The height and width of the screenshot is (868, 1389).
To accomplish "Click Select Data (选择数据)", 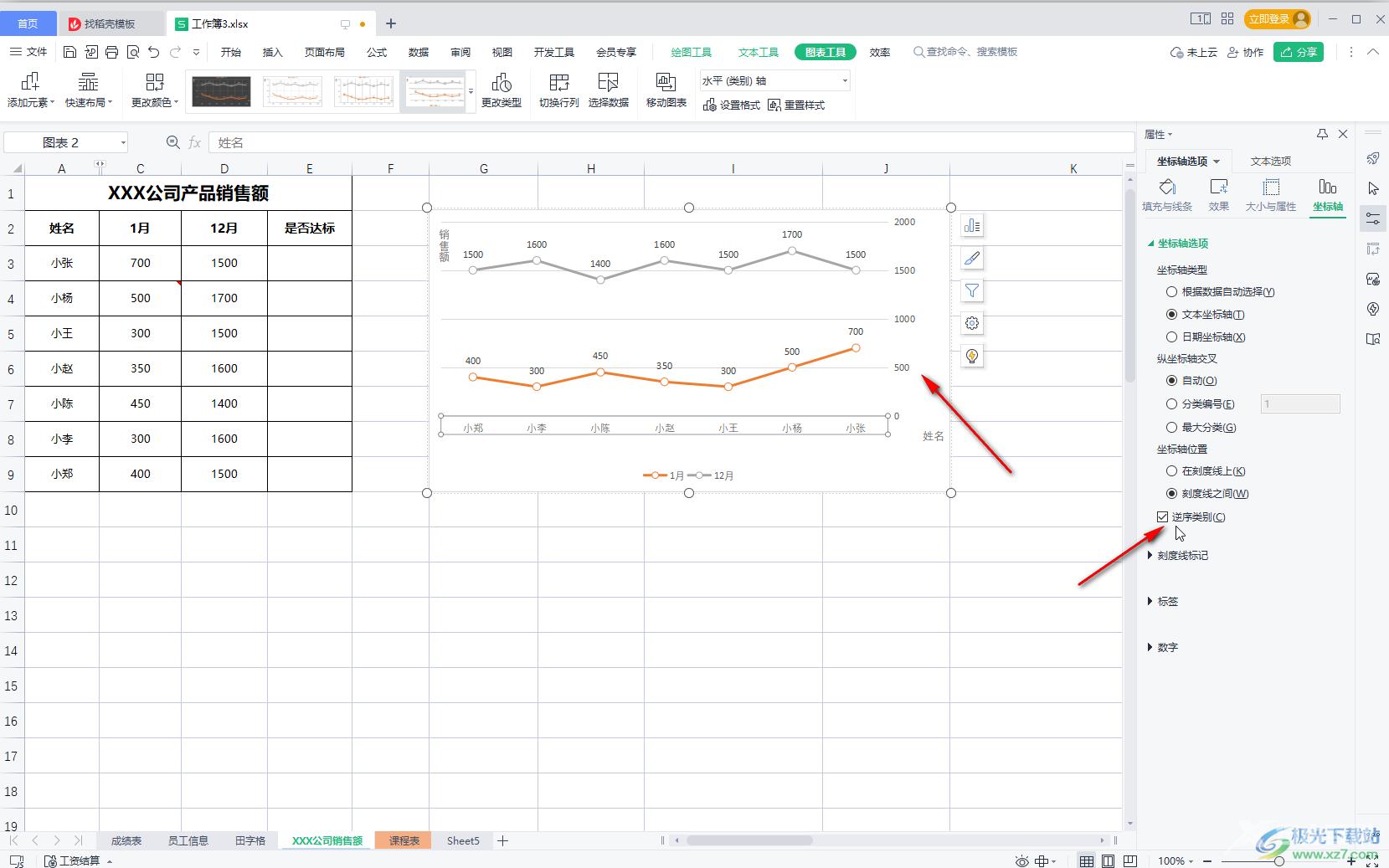I will click(x=609, y=90).
